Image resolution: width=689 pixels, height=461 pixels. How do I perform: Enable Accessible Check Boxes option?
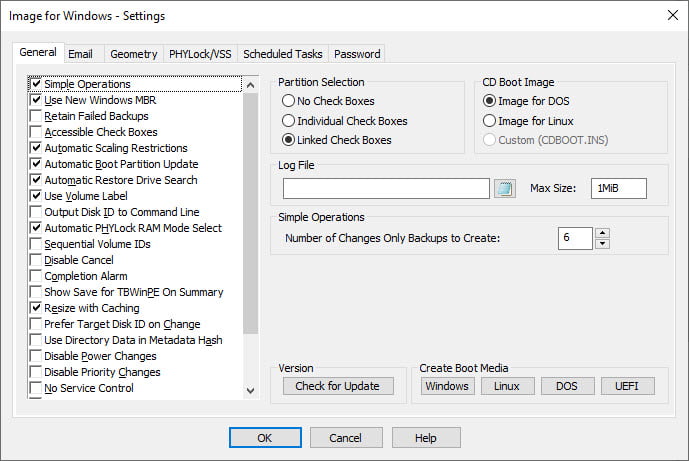pos(36,132)
